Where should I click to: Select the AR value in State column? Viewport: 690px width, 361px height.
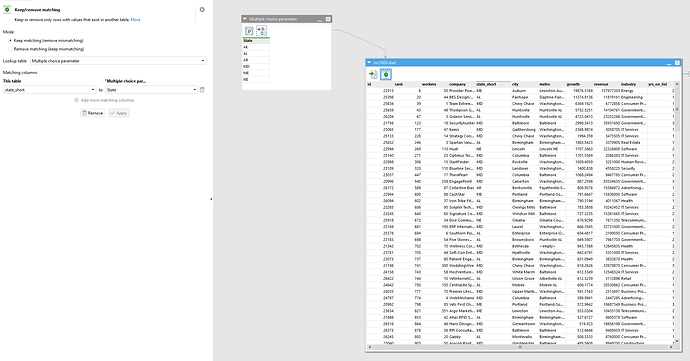point(256,60)
